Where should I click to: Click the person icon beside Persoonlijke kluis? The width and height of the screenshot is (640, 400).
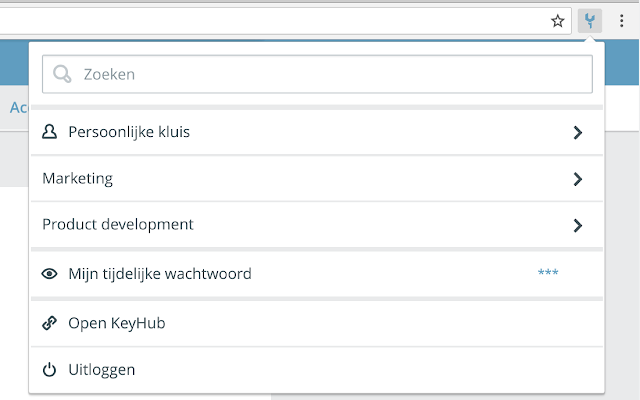50,132
